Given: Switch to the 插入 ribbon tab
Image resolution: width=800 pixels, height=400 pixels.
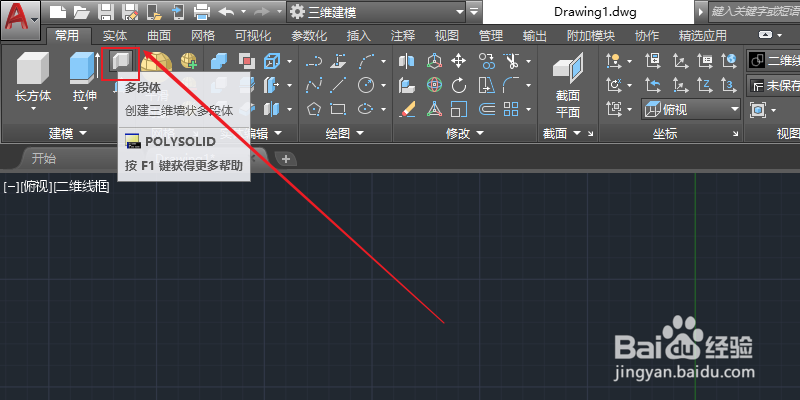Looking at the screenshot, I should pyautogui.click(x=359, y=36).
